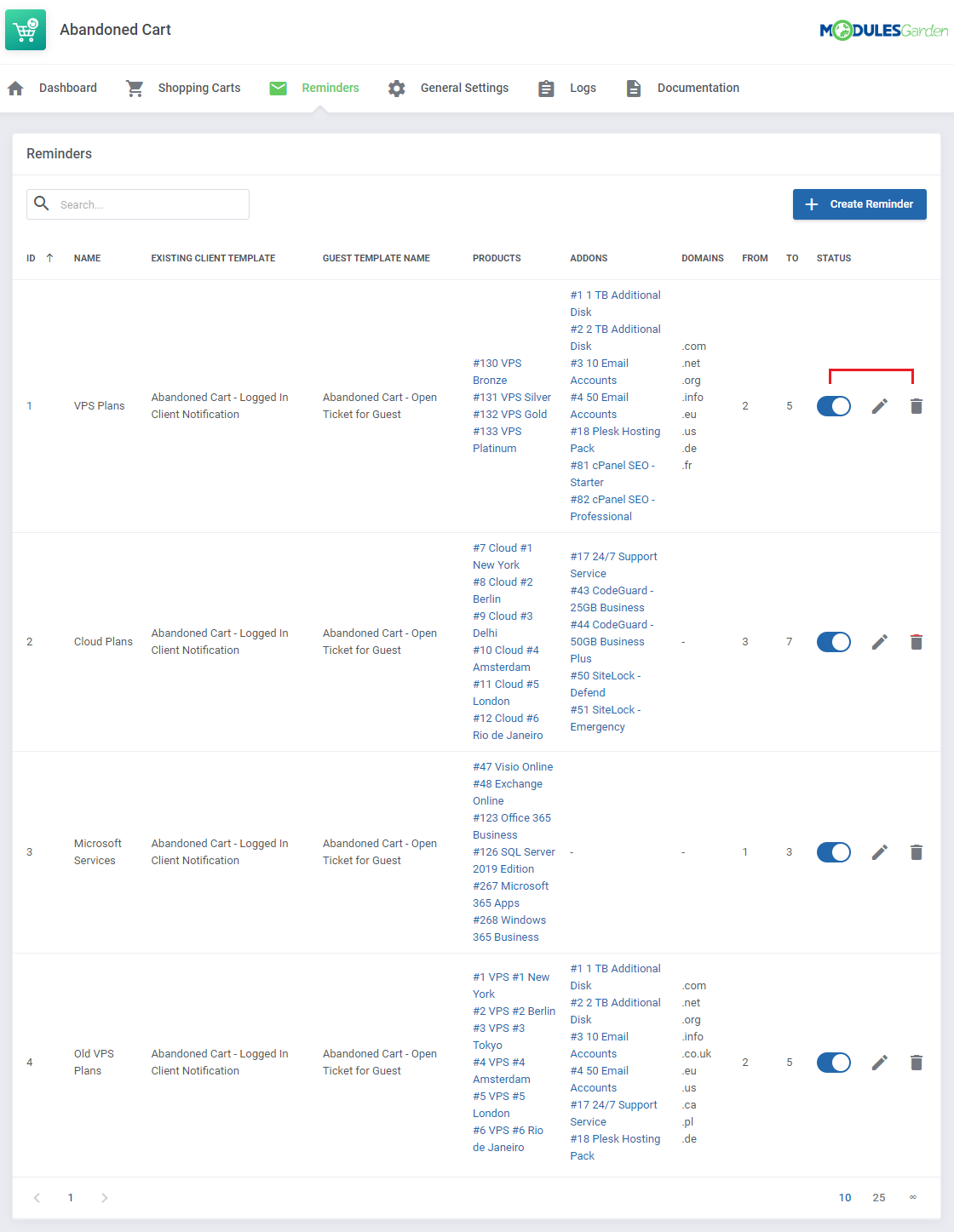The height and width of the screenshot is (1232, 954).
Task: Click the Shopping Carts cart icon
Action: click(x=135, y=89)
